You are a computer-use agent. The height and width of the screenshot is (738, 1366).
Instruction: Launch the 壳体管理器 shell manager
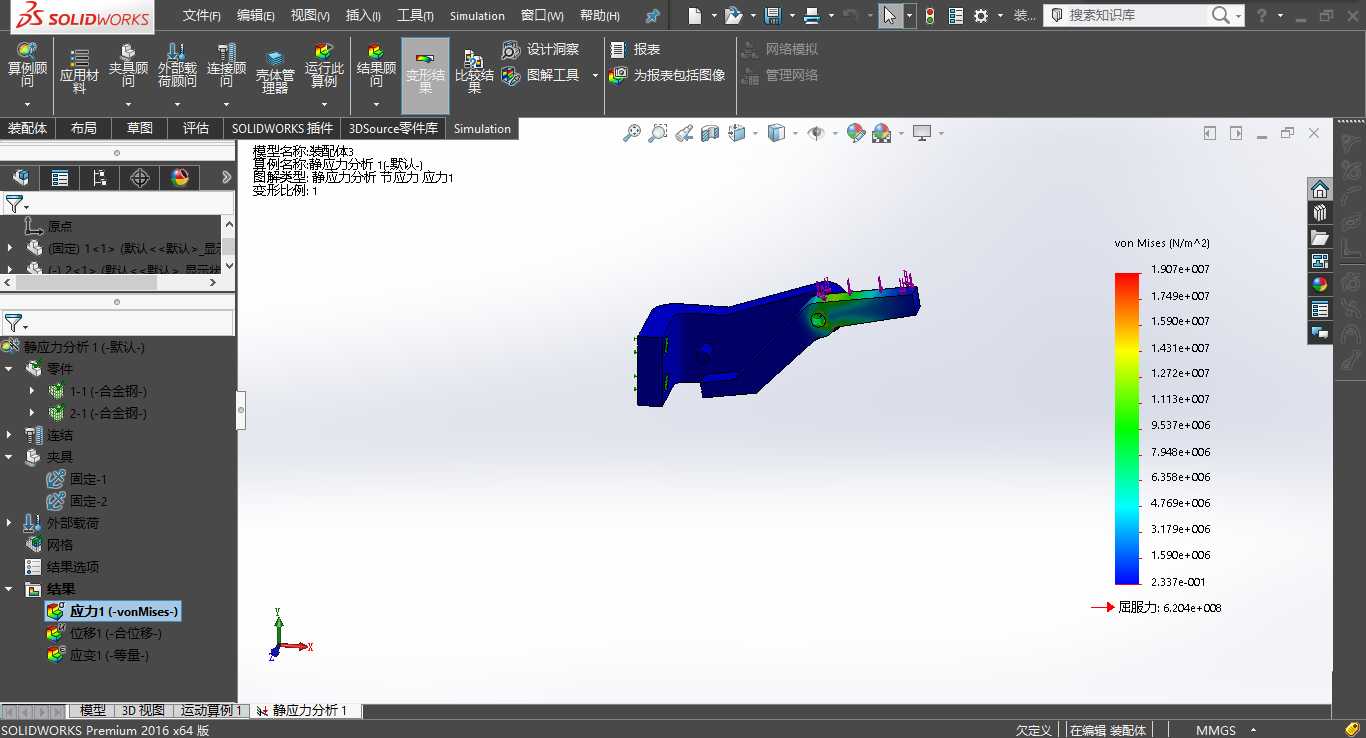[275, 72]
